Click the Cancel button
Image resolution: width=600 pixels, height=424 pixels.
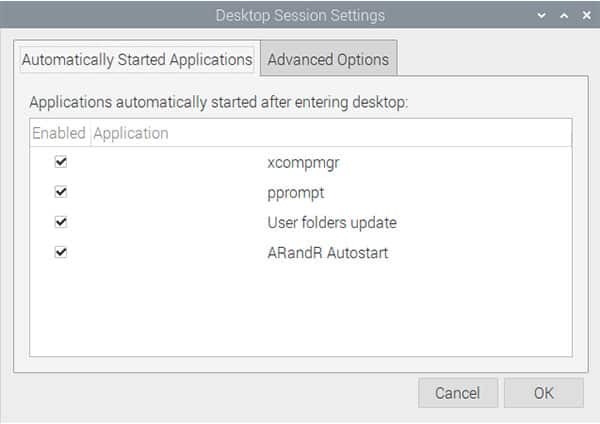click(x=458, y=393)
